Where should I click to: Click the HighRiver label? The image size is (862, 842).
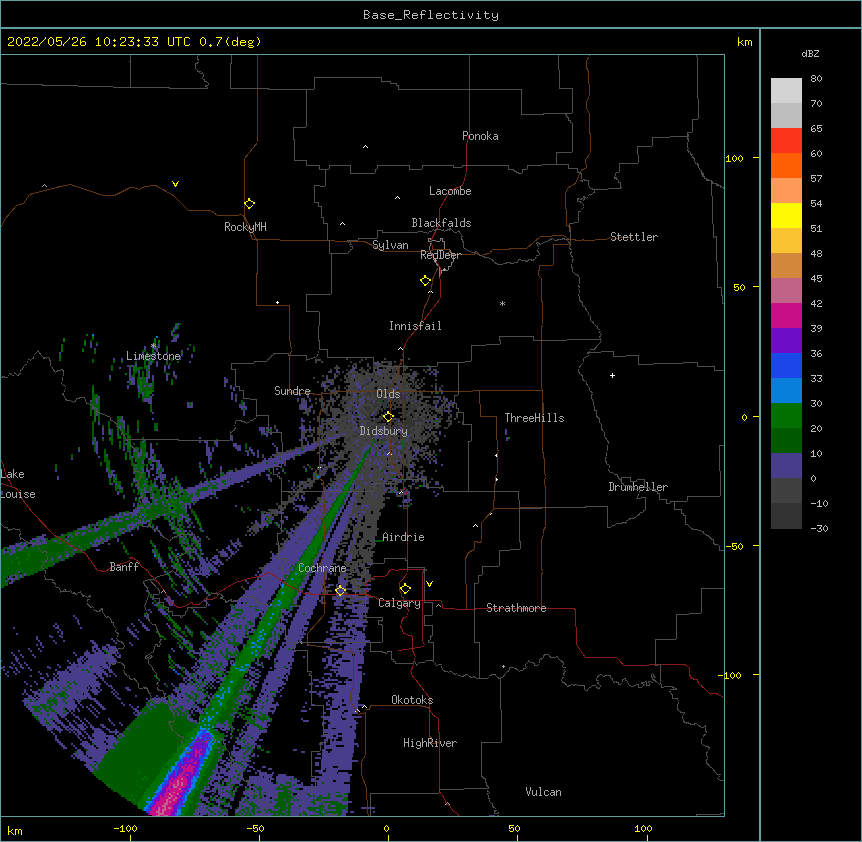430,743
